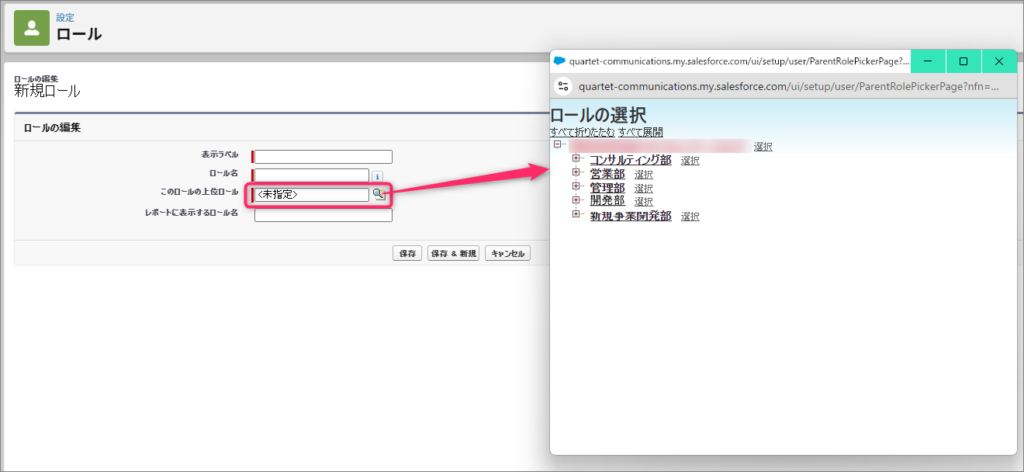Viewport: 1024px width, 472px height.
Task: Click the info icon next to ロール名
Action: pos(377,176)
